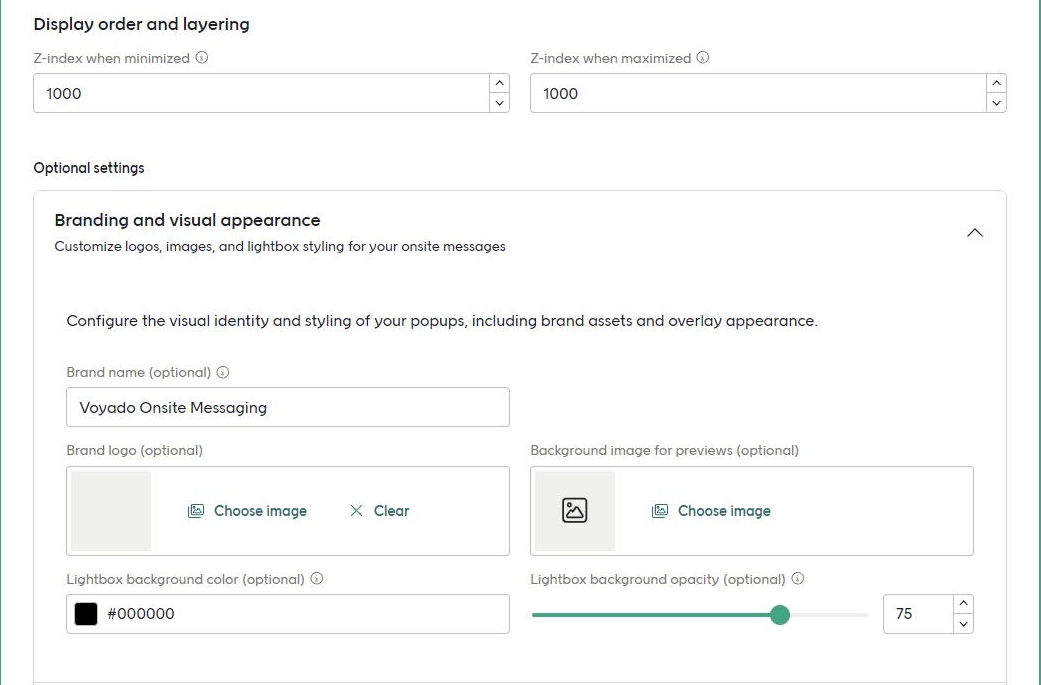
Task: Click the Brand name input field
Action: 288,407
